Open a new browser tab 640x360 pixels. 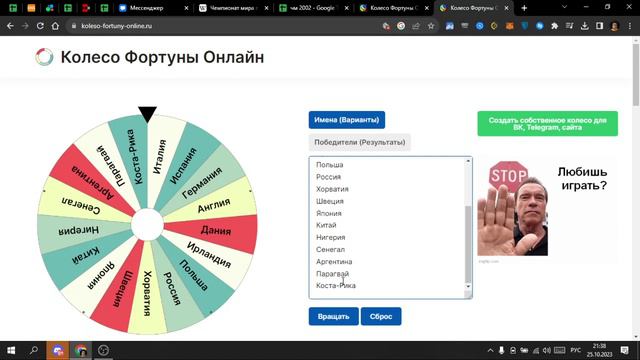tap(524, 8)
